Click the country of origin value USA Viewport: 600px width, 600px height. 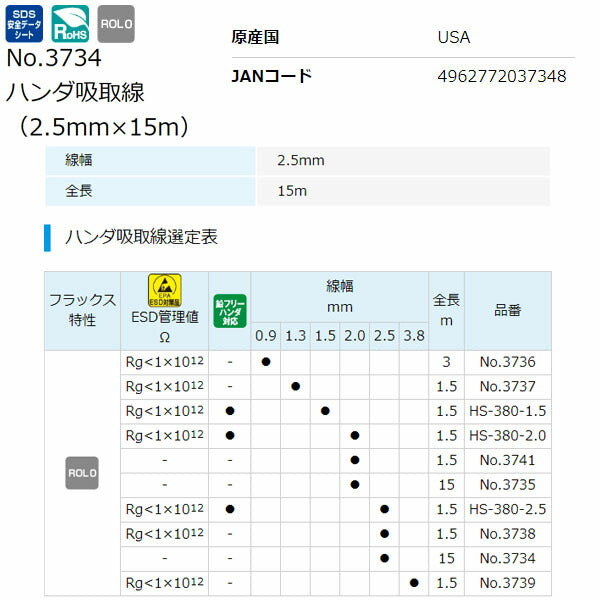pyautogui.click(x=454, y=37)
